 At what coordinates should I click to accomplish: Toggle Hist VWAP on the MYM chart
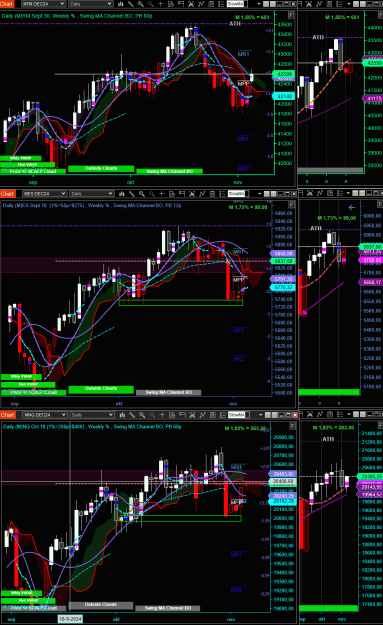click(27, 164)
